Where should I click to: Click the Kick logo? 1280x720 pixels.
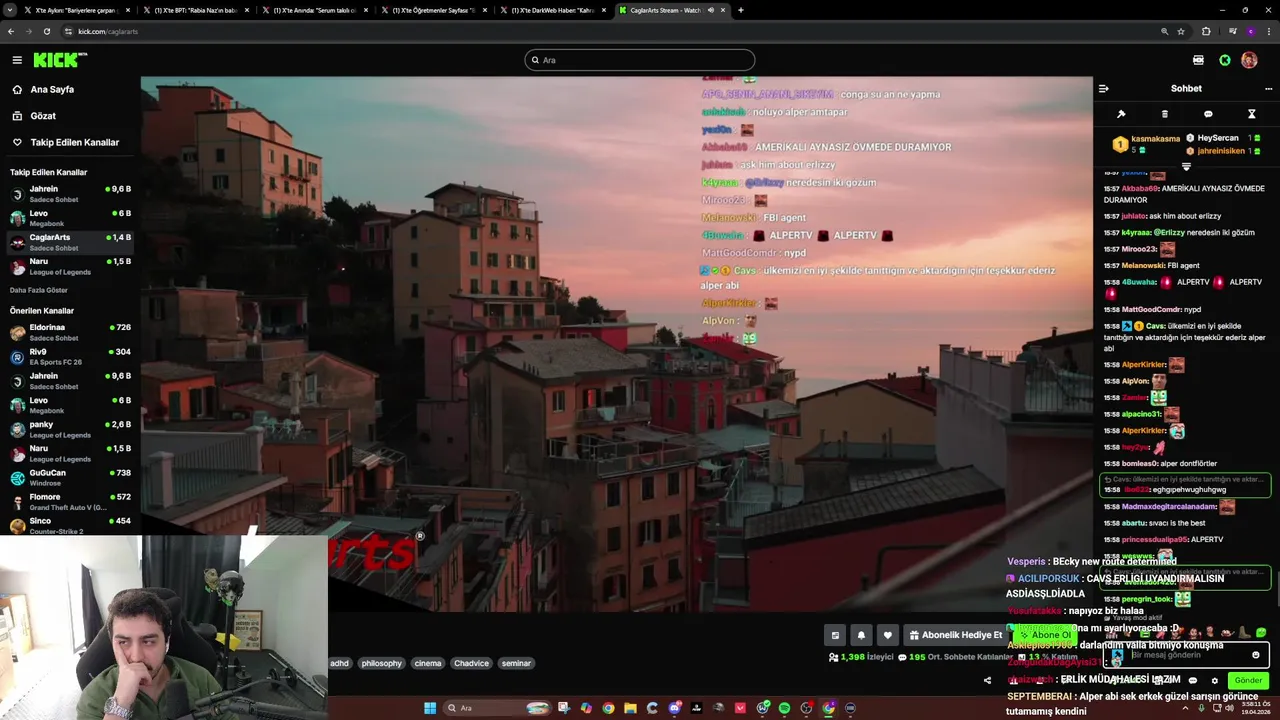pyautogui.click(x=59, y=60)
